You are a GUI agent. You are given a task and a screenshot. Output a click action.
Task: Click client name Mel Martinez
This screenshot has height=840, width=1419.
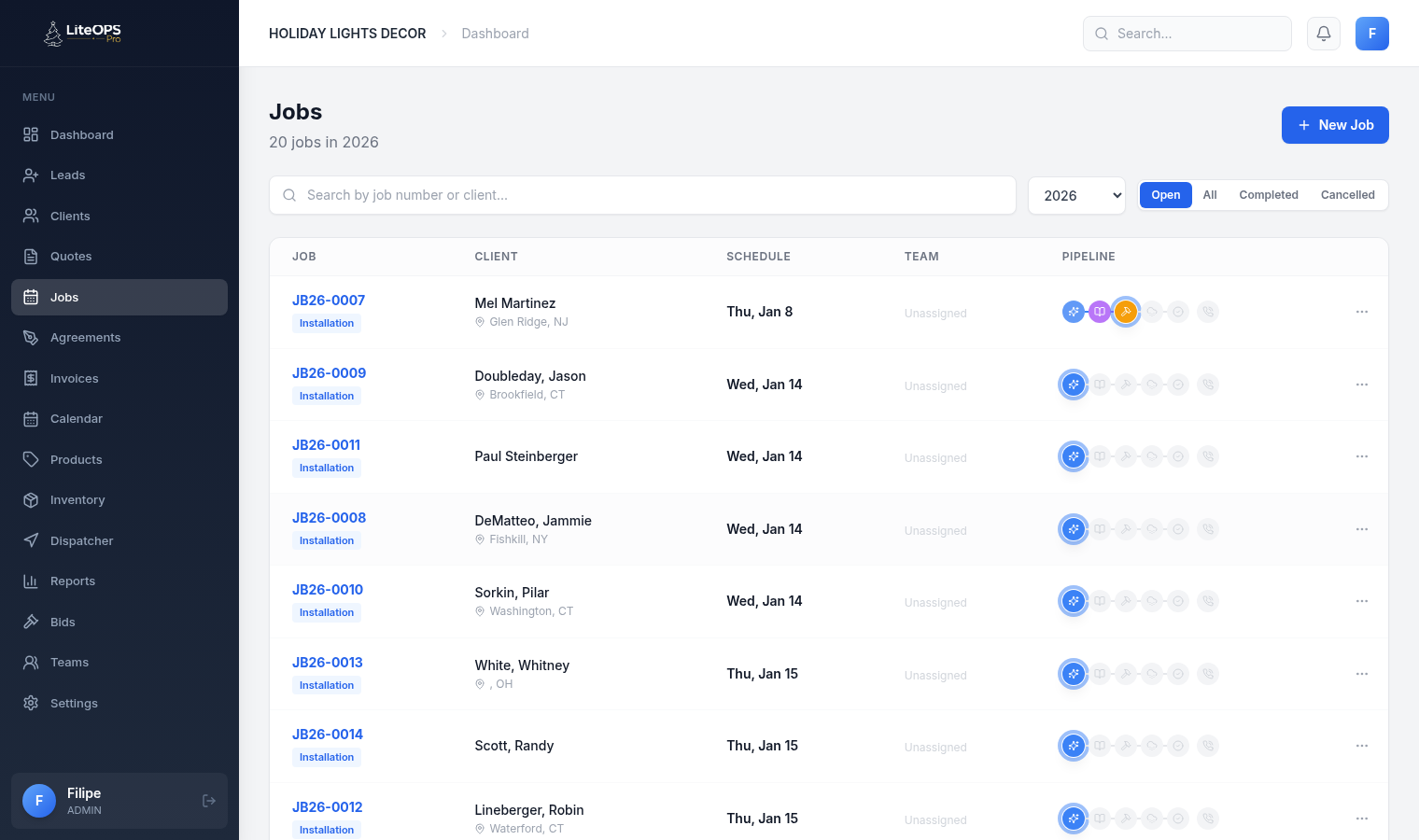point(515,303)
